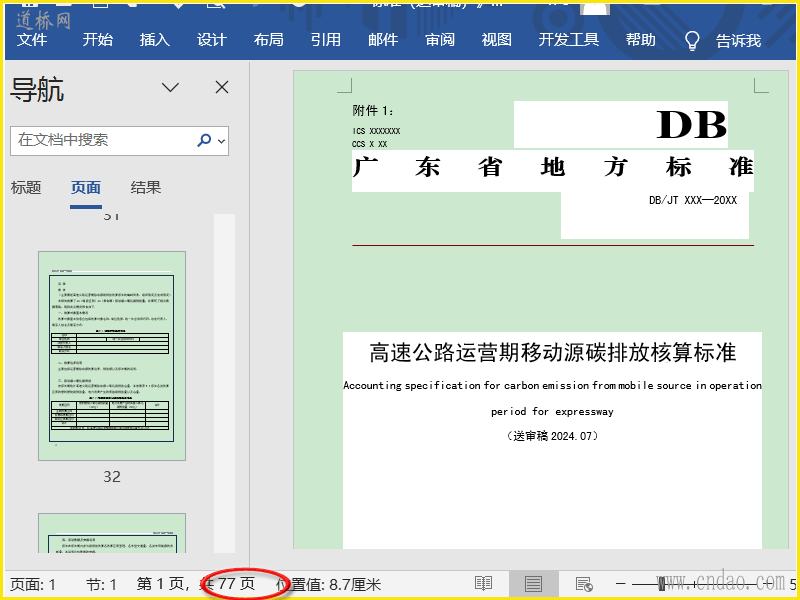The height and width of the screenshot is (600, 800).
Task: Click the 附件 1: text
Action: point(373,110)
